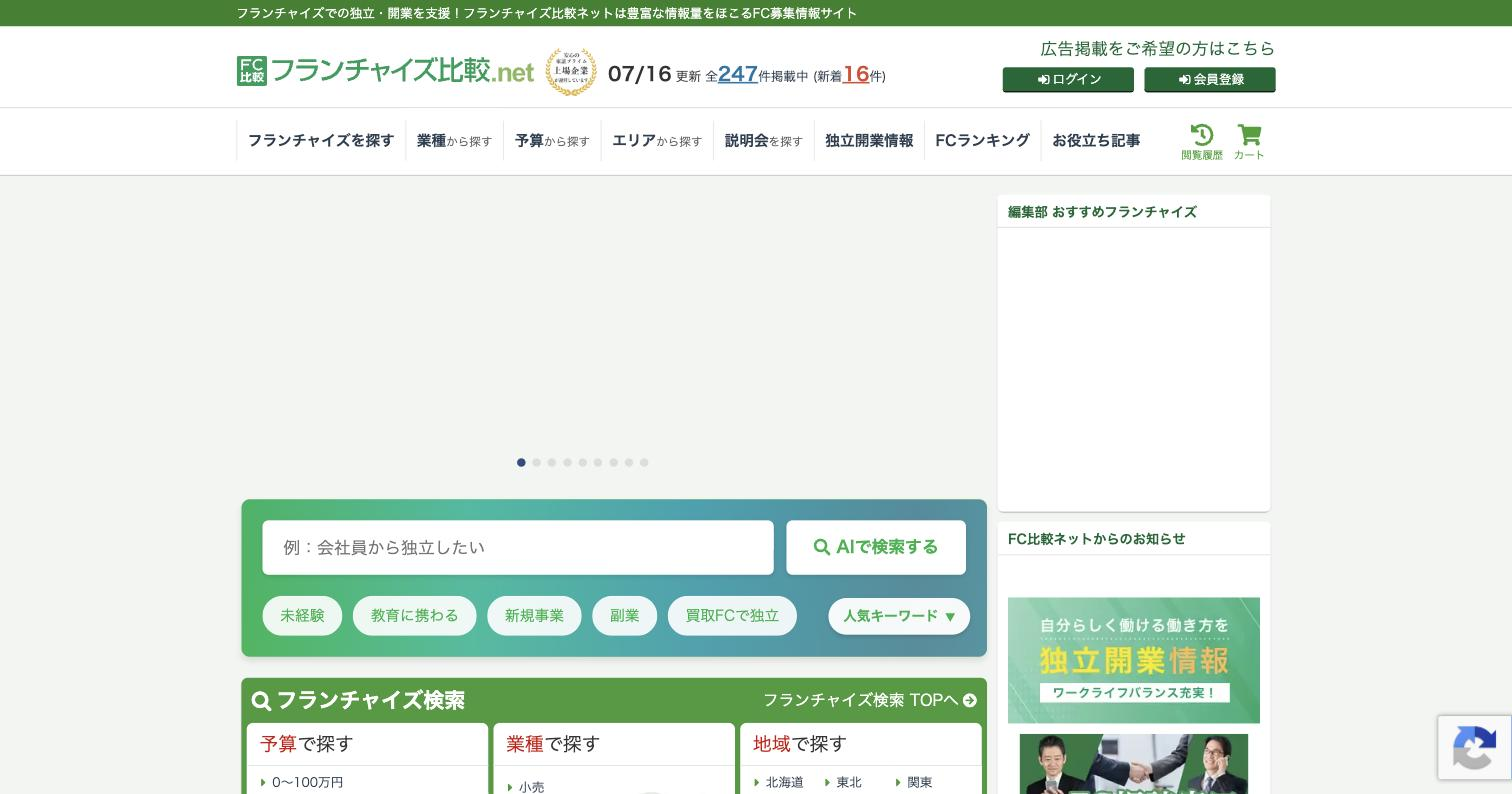Open 北海道 region link
Viewport: 1512px width, 794px height.
pyautogui.click(x=784, y=782)
